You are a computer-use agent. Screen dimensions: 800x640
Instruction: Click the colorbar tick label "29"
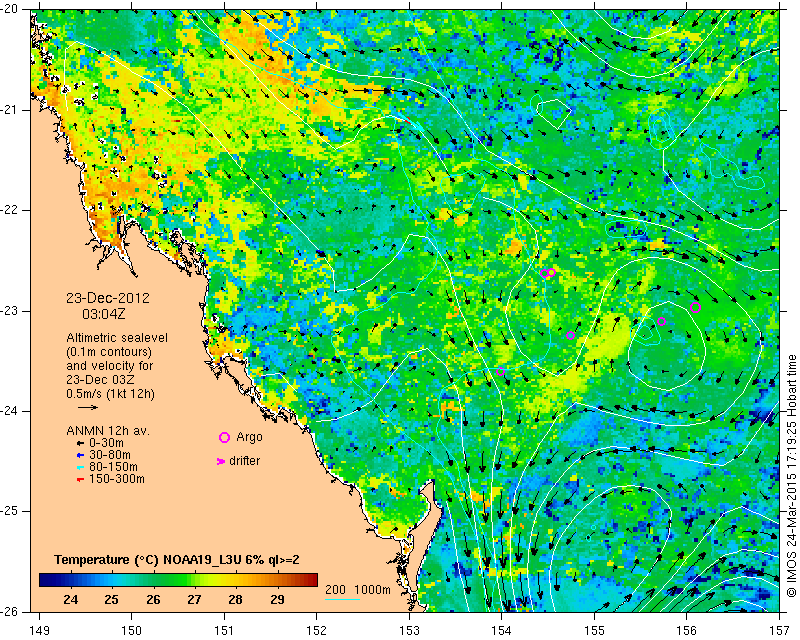pos(277,599)
